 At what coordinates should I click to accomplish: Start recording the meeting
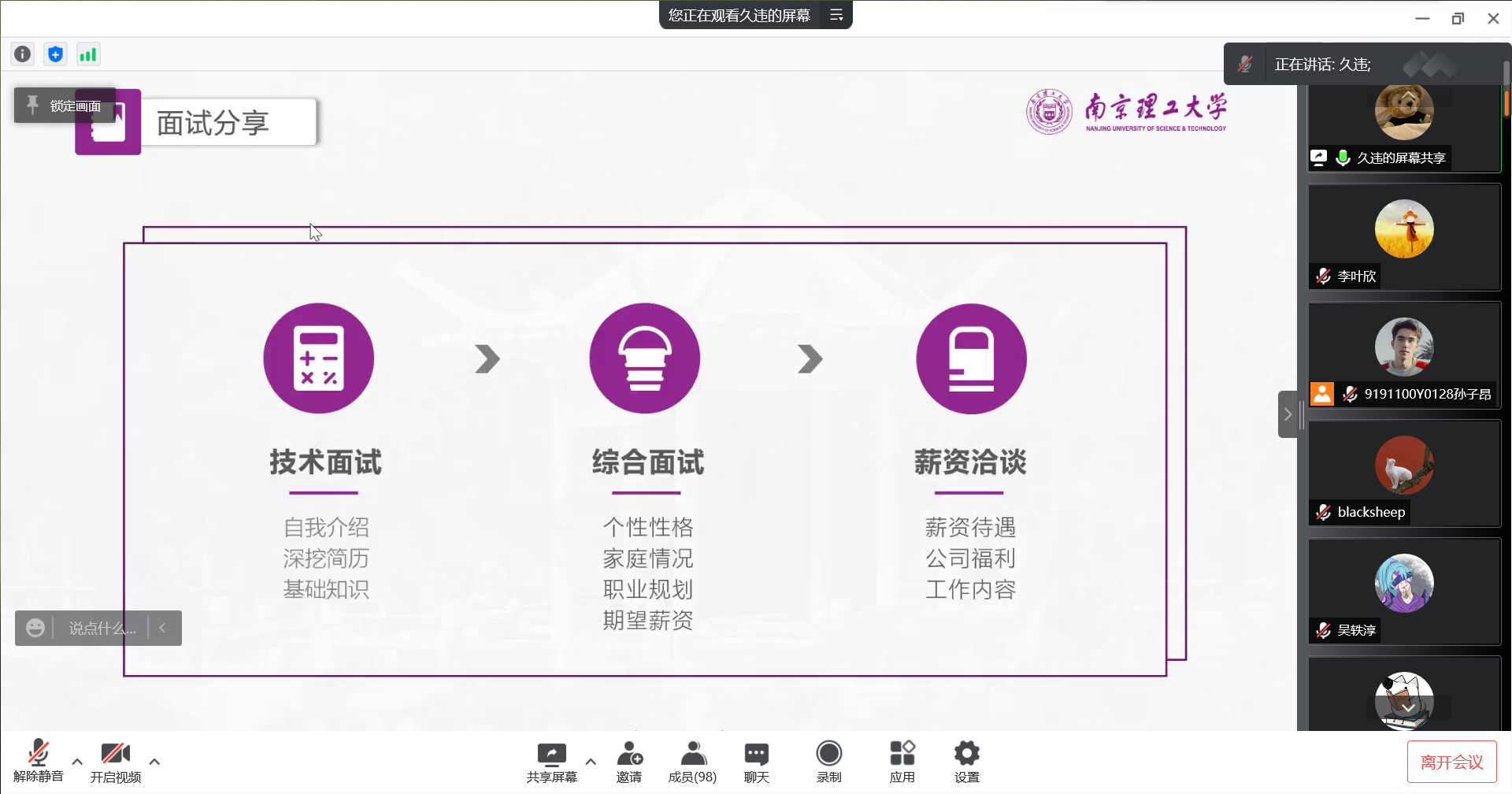[x=828, y=762]
